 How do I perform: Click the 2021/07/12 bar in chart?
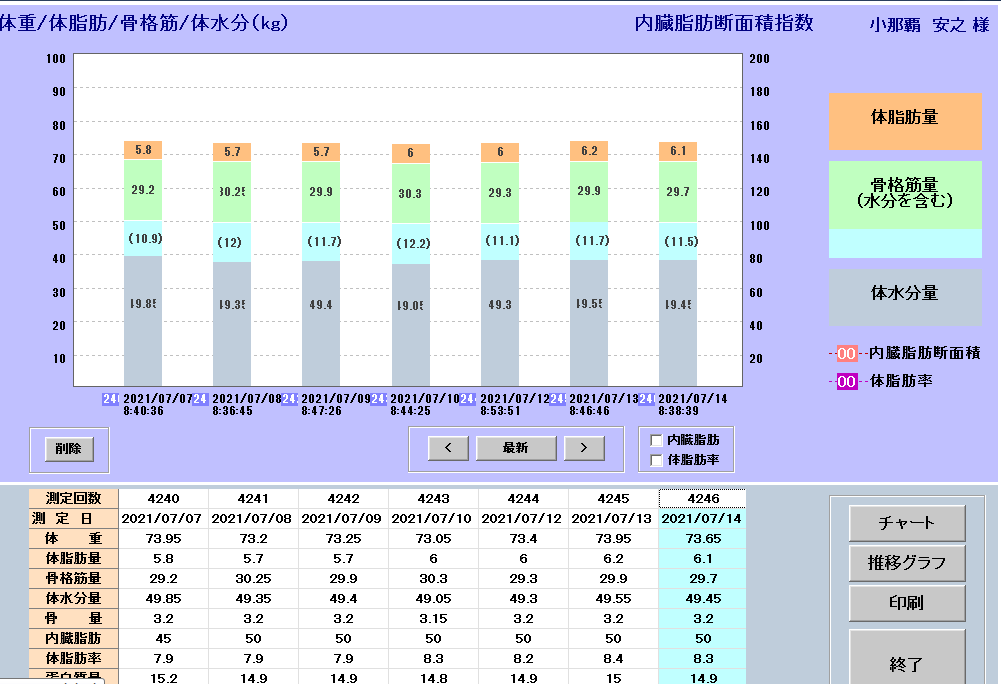click(x=500, y=264)
